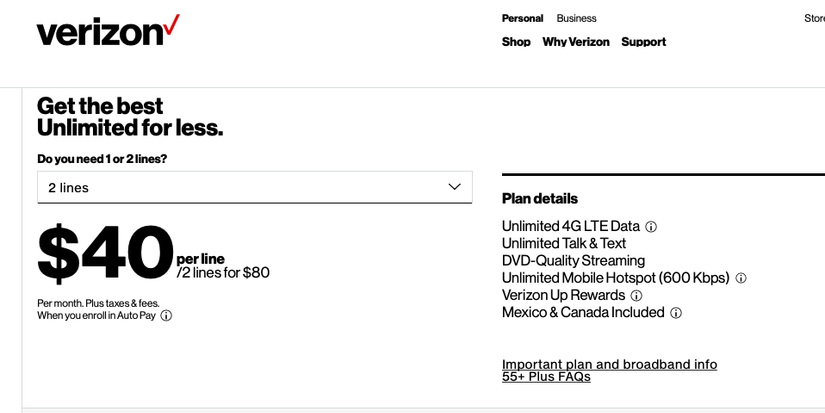825x413 pixels.
Task: Open info icon next to Auto Pay
Action: click(x=166, y=316)
